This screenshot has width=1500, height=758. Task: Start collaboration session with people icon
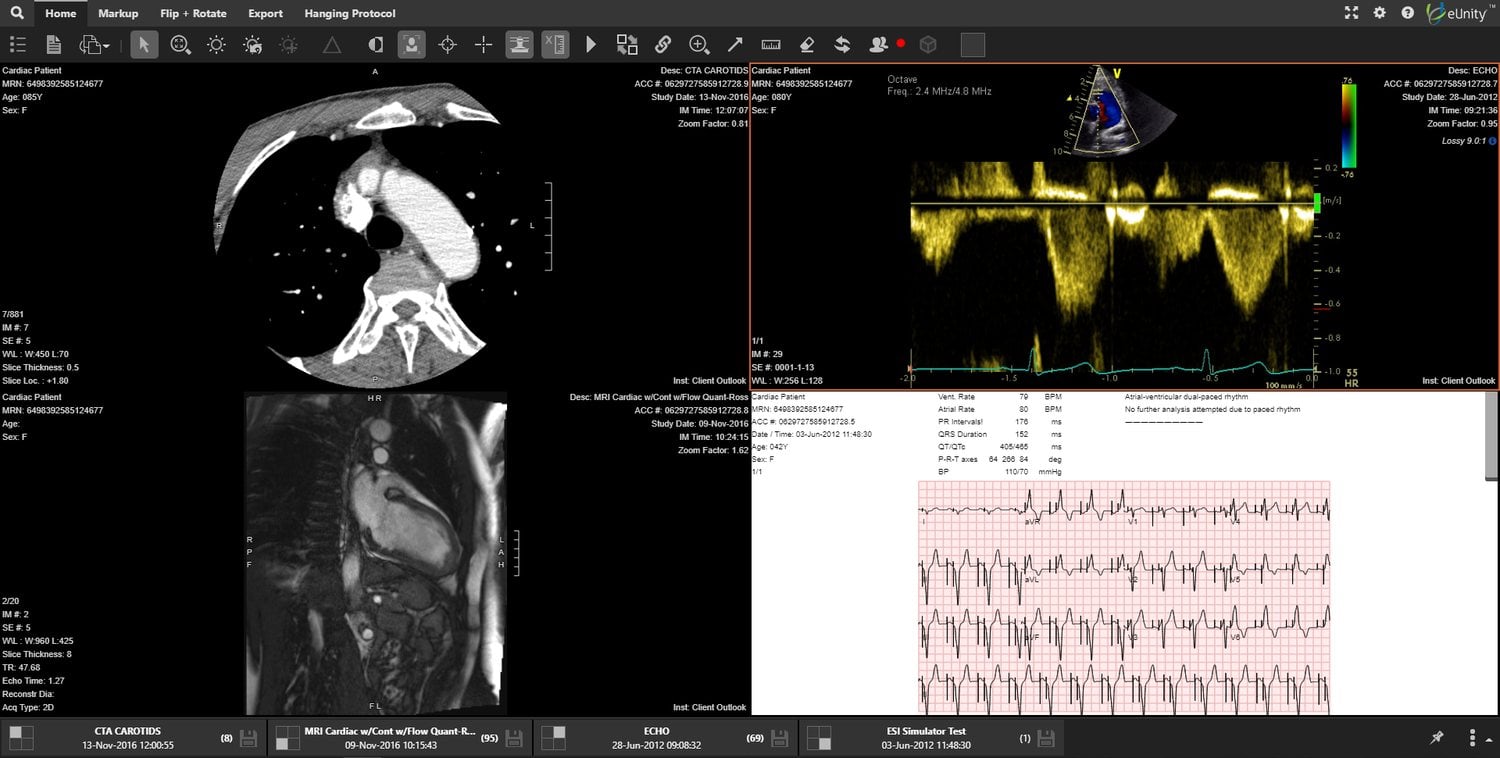[879, 45]
